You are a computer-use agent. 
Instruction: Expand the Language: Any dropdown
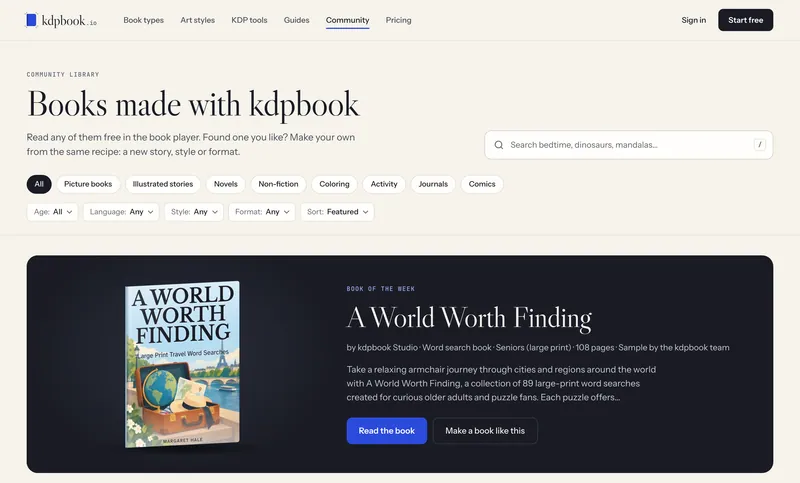pos(121,212)
